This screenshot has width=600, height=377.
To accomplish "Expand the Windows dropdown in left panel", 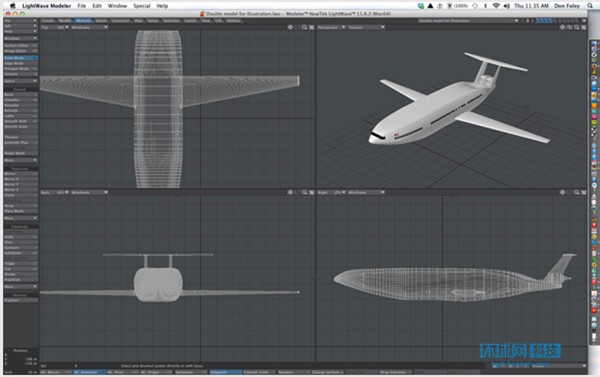I will (x=21, y=38).
